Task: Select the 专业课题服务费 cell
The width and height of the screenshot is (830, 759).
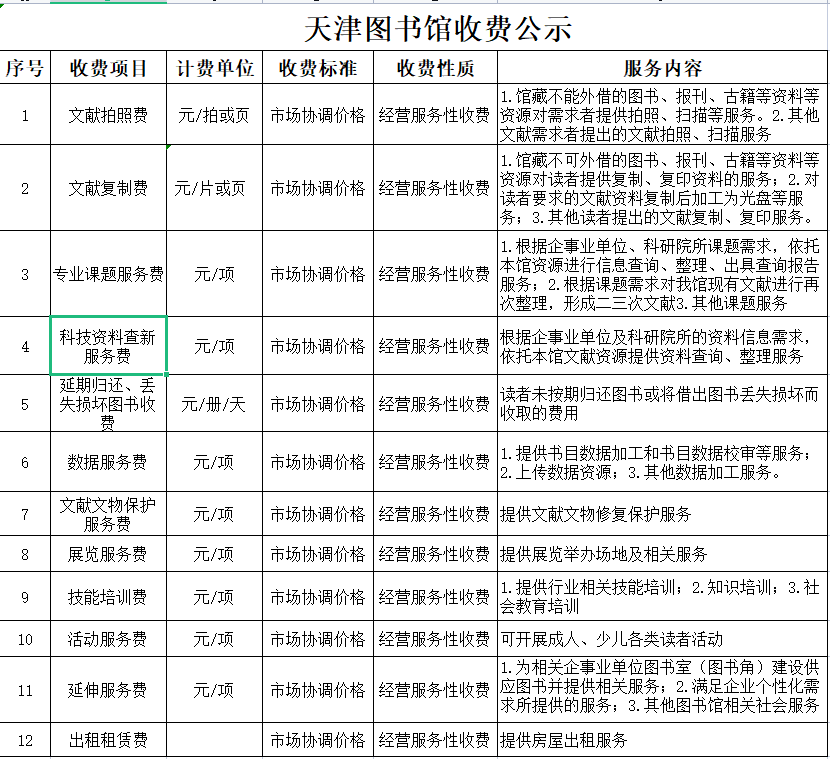Action: (108, 274)
